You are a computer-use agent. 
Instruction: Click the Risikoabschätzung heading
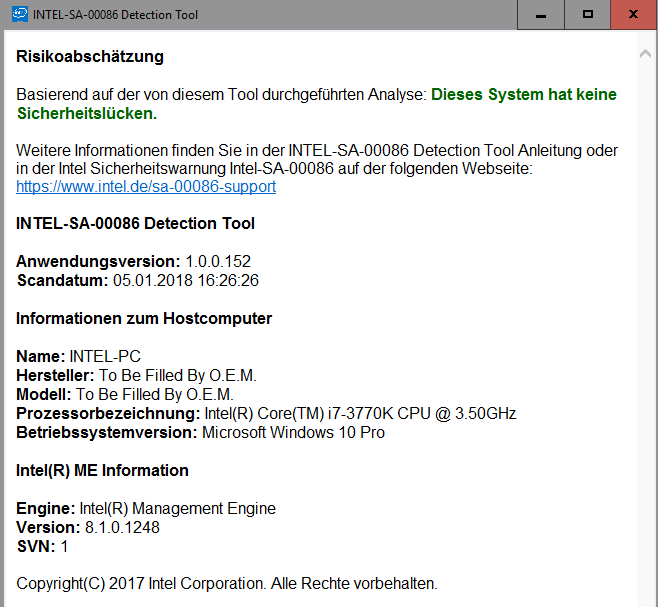(90, 57)
